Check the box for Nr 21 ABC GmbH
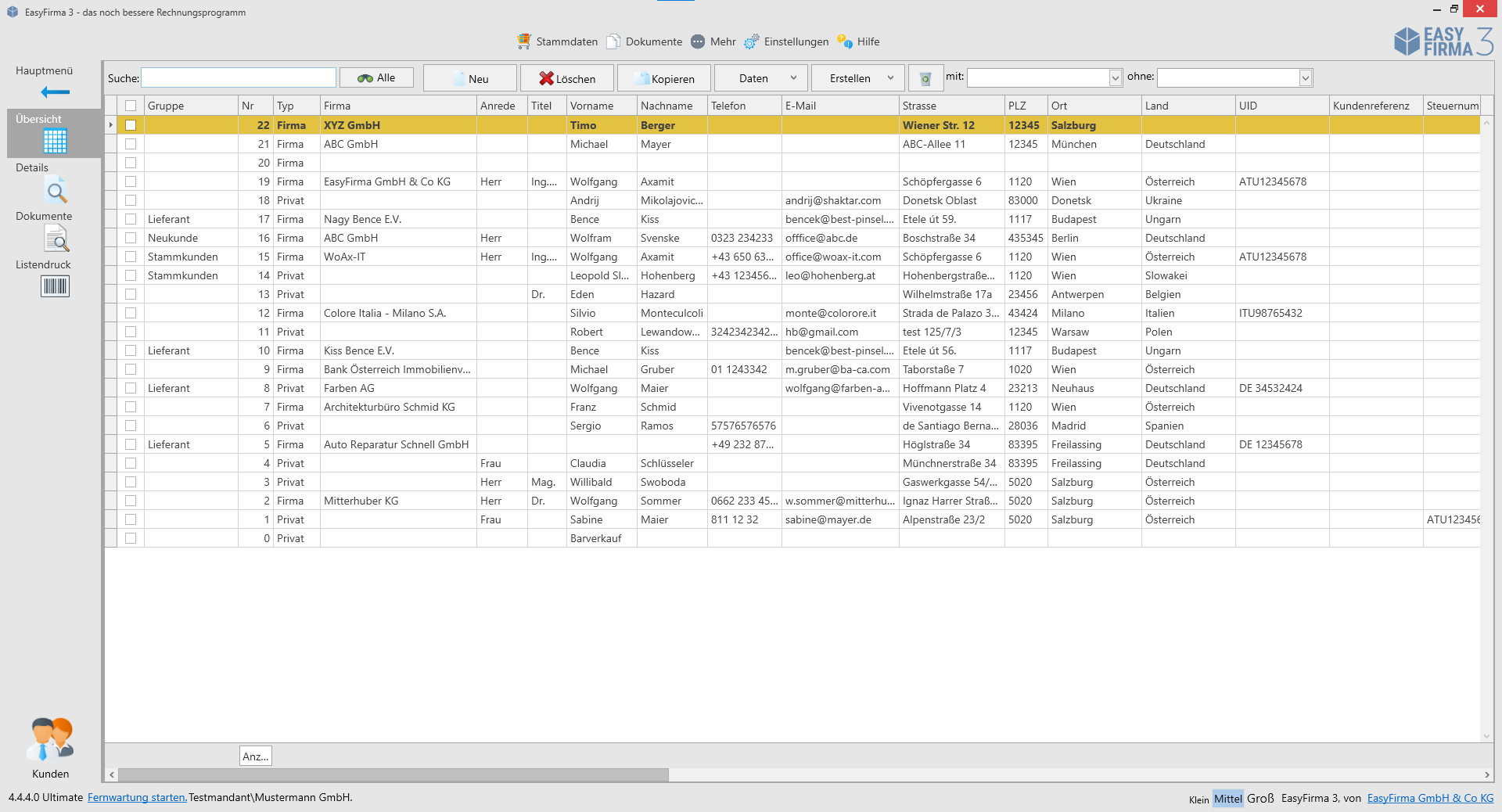 click(x=131, y=144)
